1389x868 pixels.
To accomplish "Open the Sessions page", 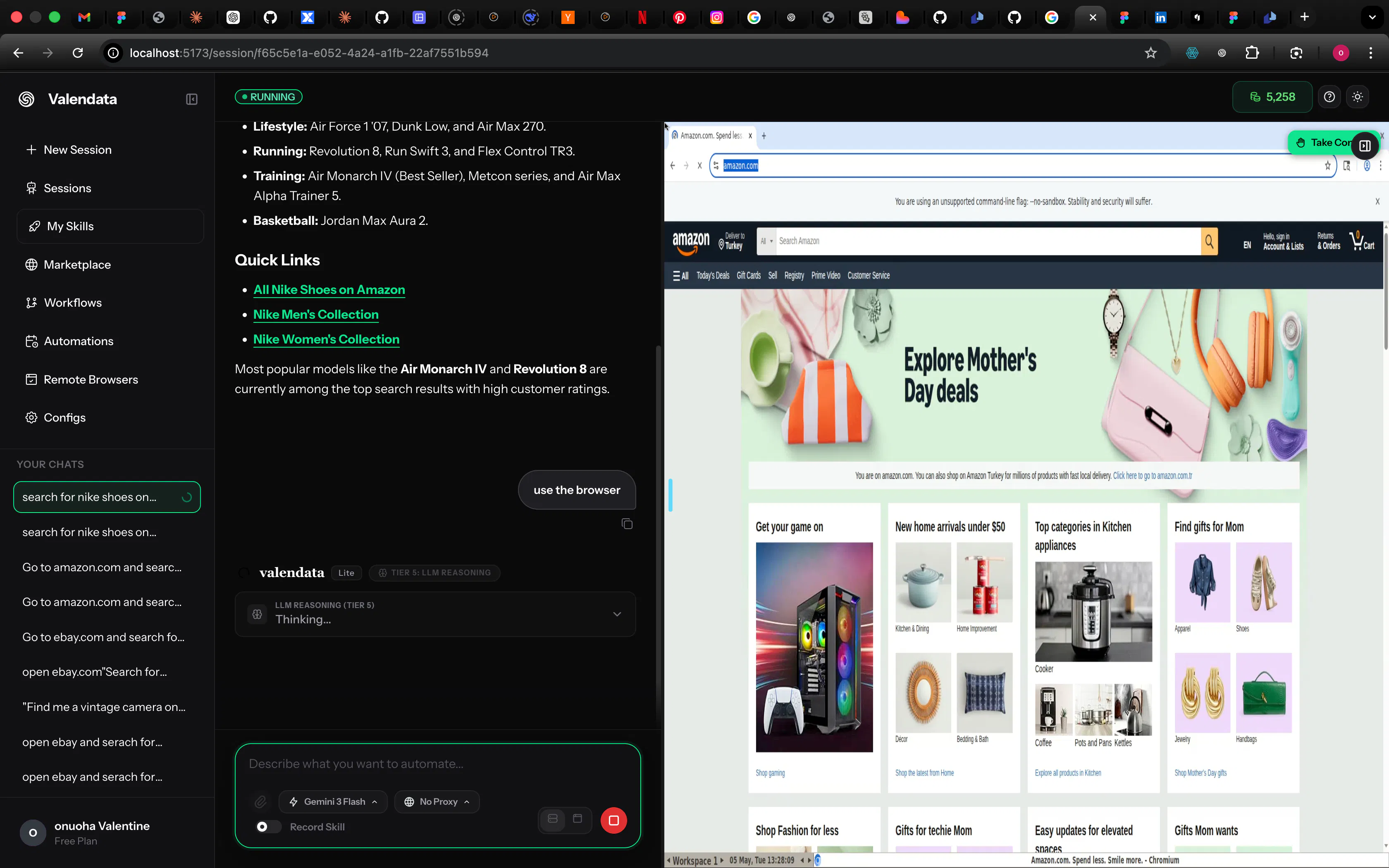I will [x=59, y=188].
